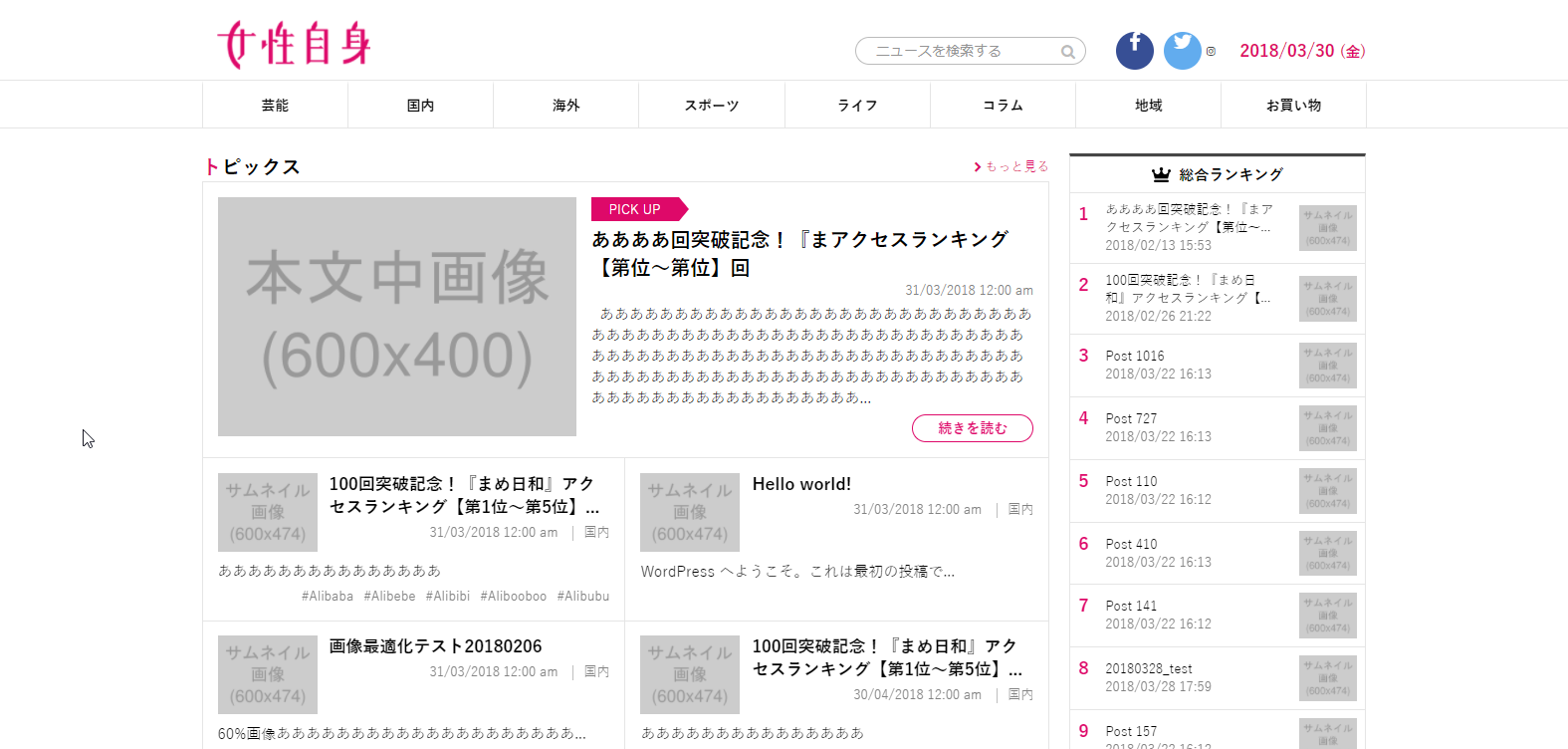
Task: Open the Hello world! article title
Action: 801,484
